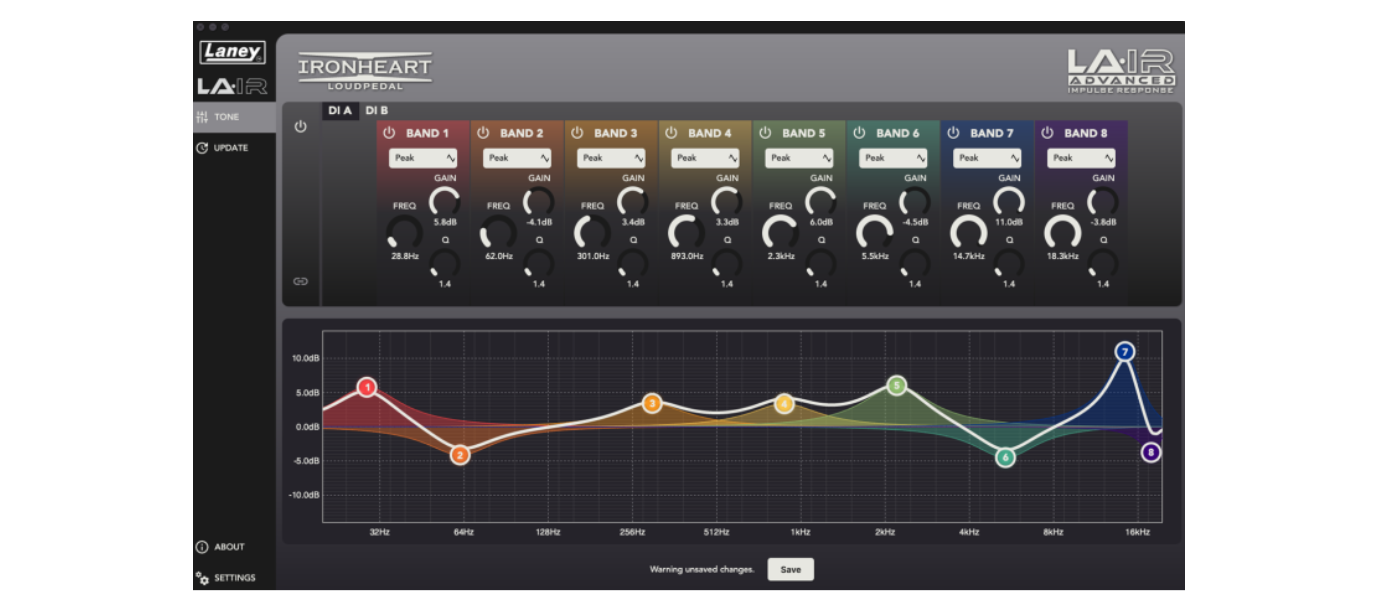The image size is (1400, 600).
Task: Open Band 1 Peak filter type dropdown
Action: pos(424,158)
